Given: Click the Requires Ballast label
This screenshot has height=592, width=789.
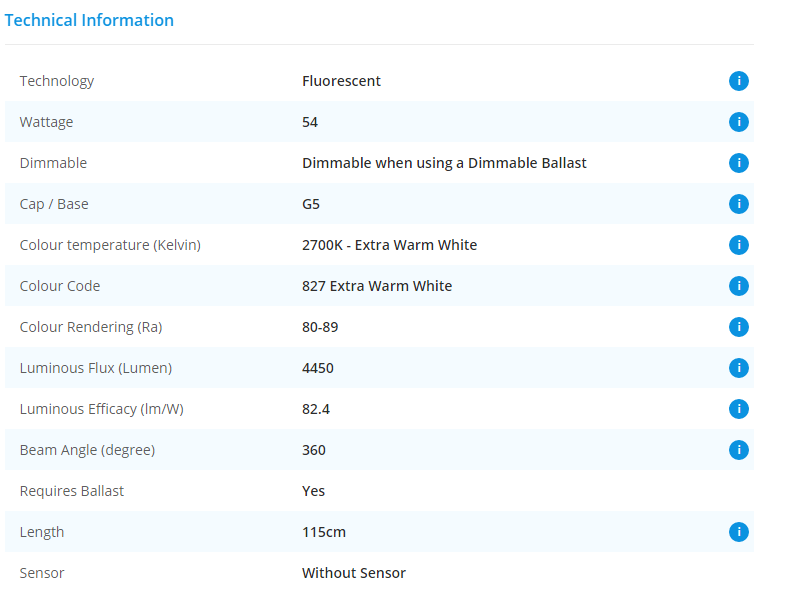Looking at the screenshot, I should 72,491.
